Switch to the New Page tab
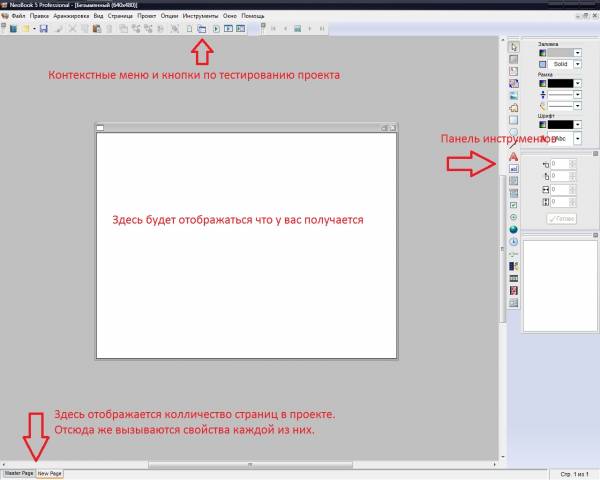600x480 pixels. [x=51, y=473]
